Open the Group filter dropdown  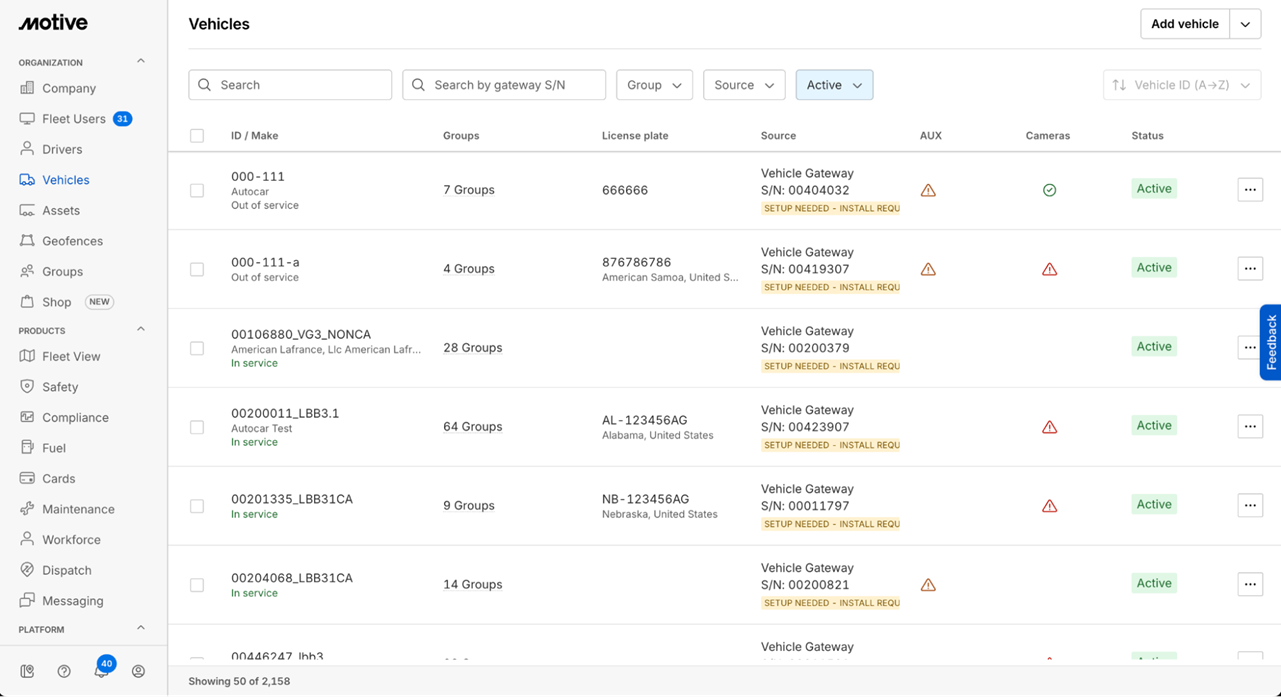[654, 85]
